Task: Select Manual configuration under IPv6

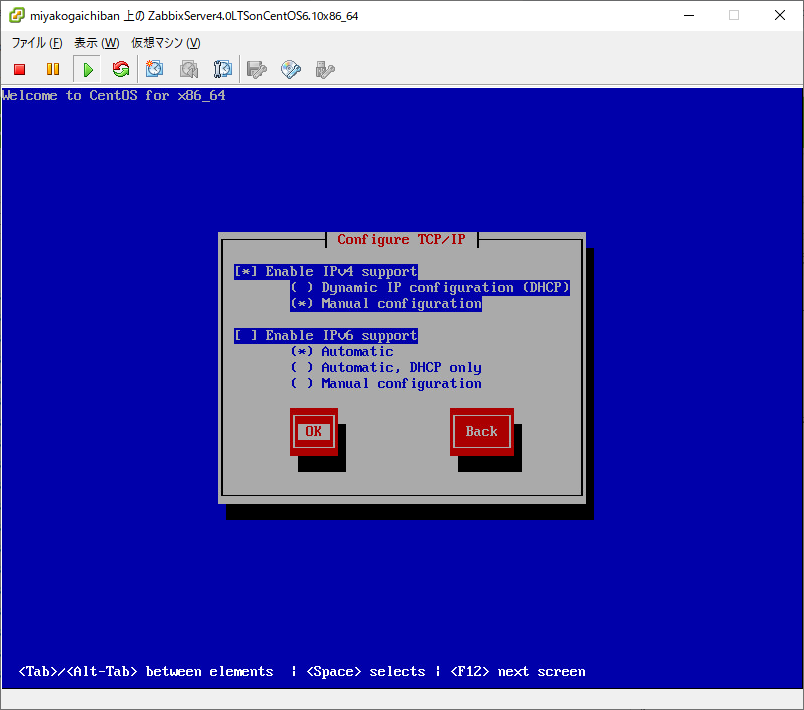Action: point(386,383)
